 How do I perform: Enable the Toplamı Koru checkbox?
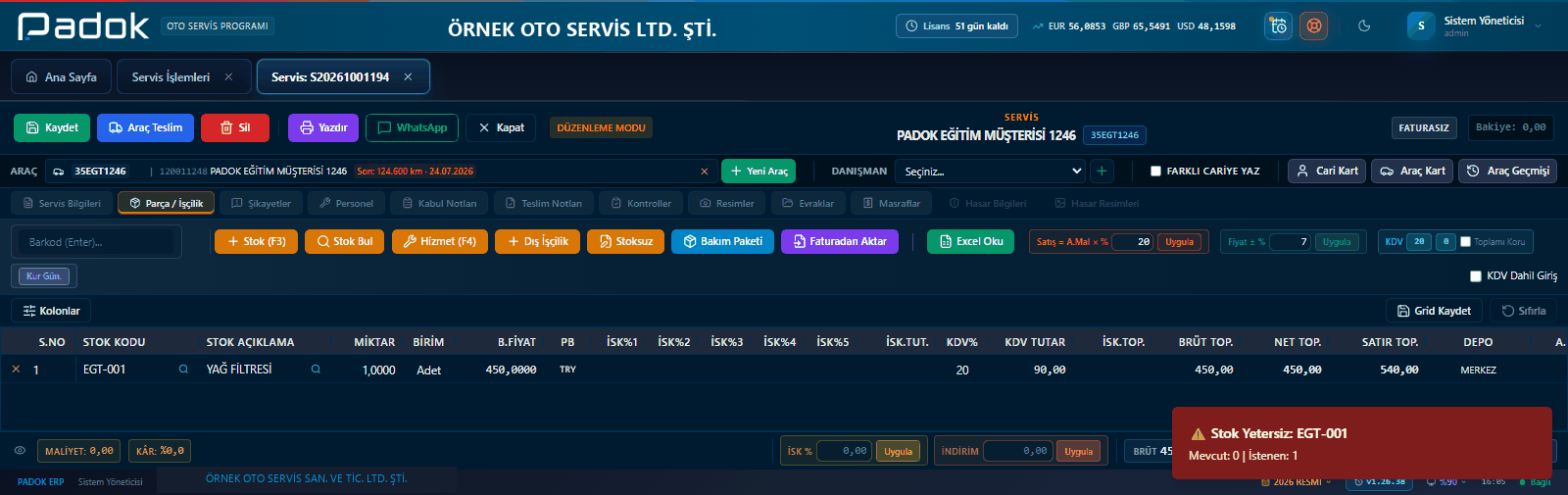tap(1465, 242)
